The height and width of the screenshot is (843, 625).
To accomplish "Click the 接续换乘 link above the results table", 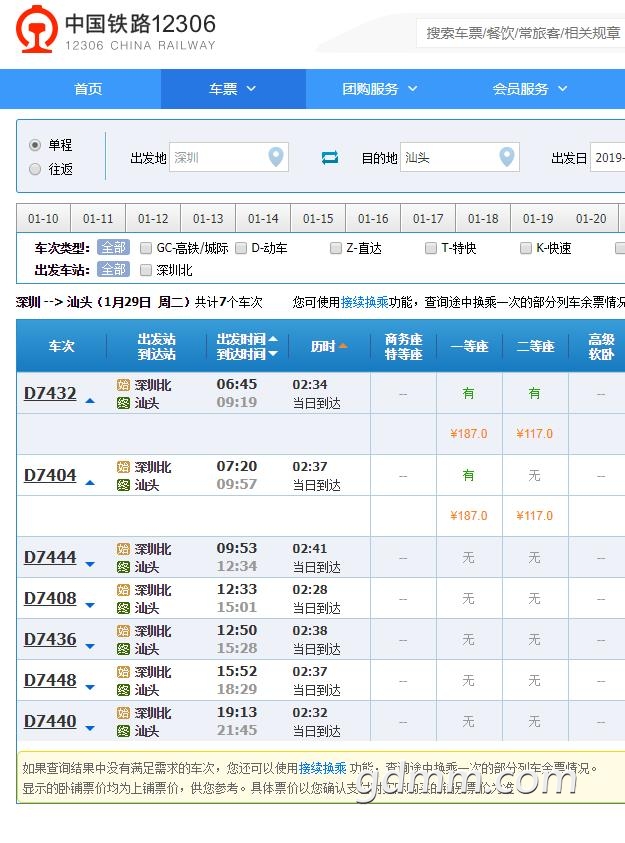I will [364, 302].
